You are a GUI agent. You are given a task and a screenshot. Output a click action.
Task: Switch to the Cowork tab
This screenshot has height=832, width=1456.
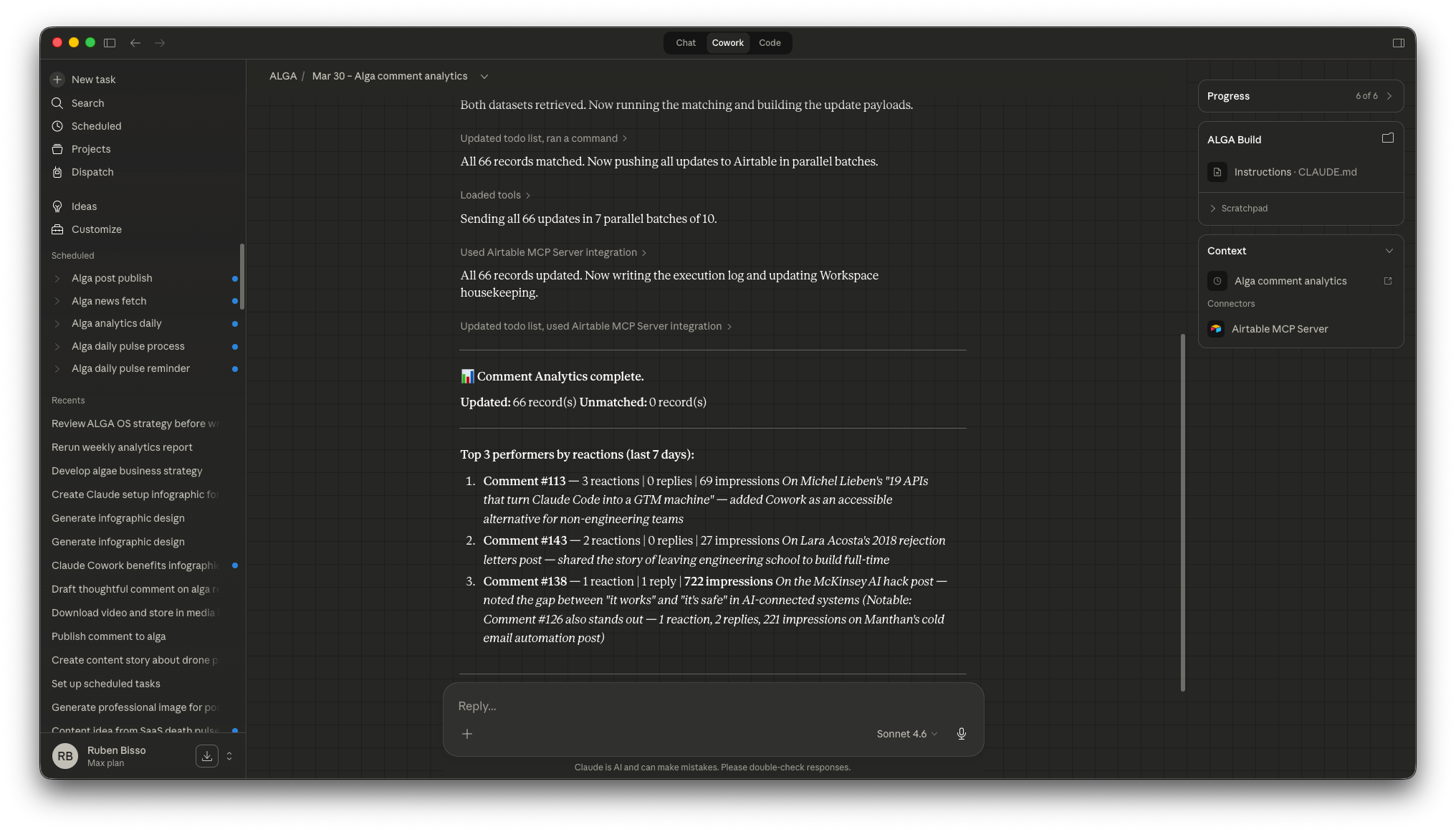click(728, 43)
